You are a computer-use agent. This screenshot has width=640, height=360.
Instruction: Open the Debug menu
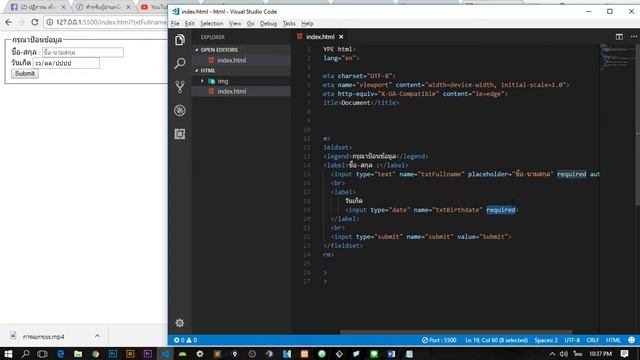(x=268, y=24)
